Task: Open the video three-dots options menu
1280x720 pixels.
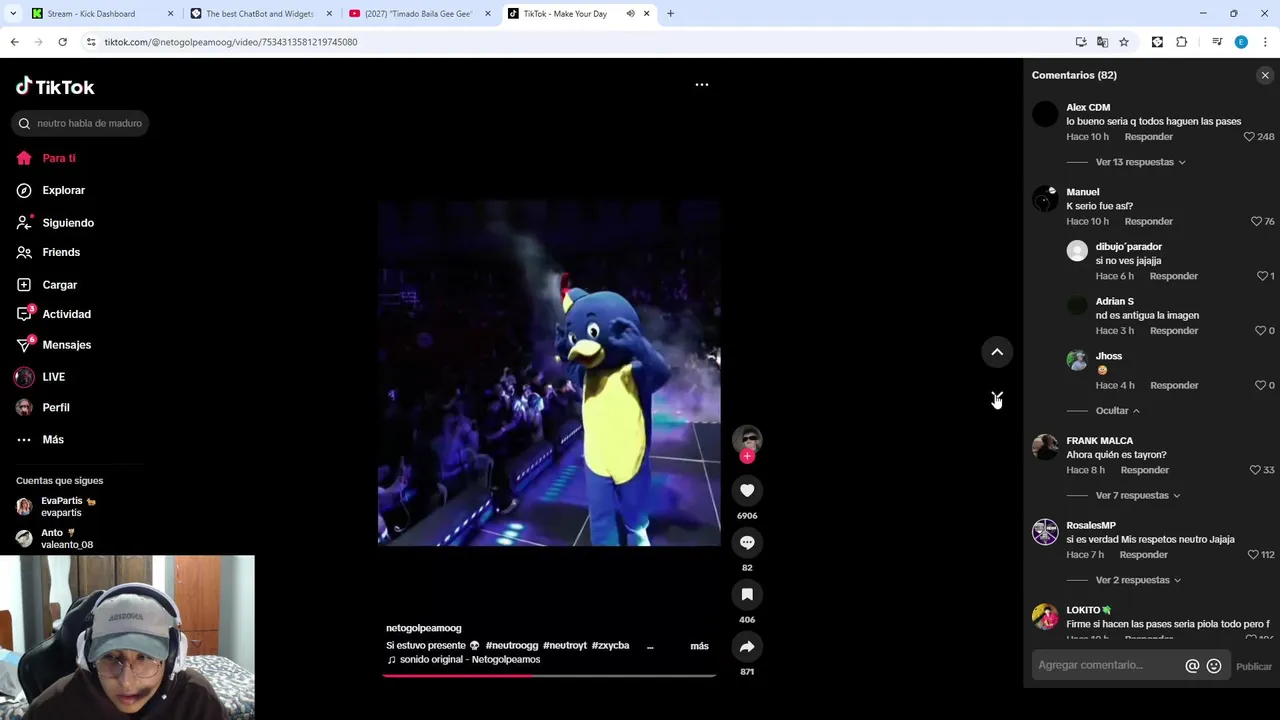Action: click(702, 85)
